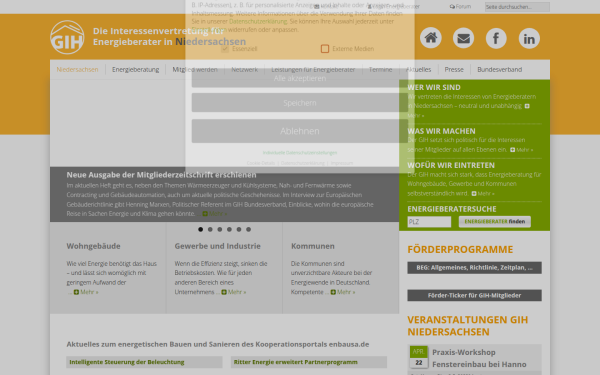The image size is (600, 375).
Task: Visit the Facebook page icon
Action: (496, 38)
